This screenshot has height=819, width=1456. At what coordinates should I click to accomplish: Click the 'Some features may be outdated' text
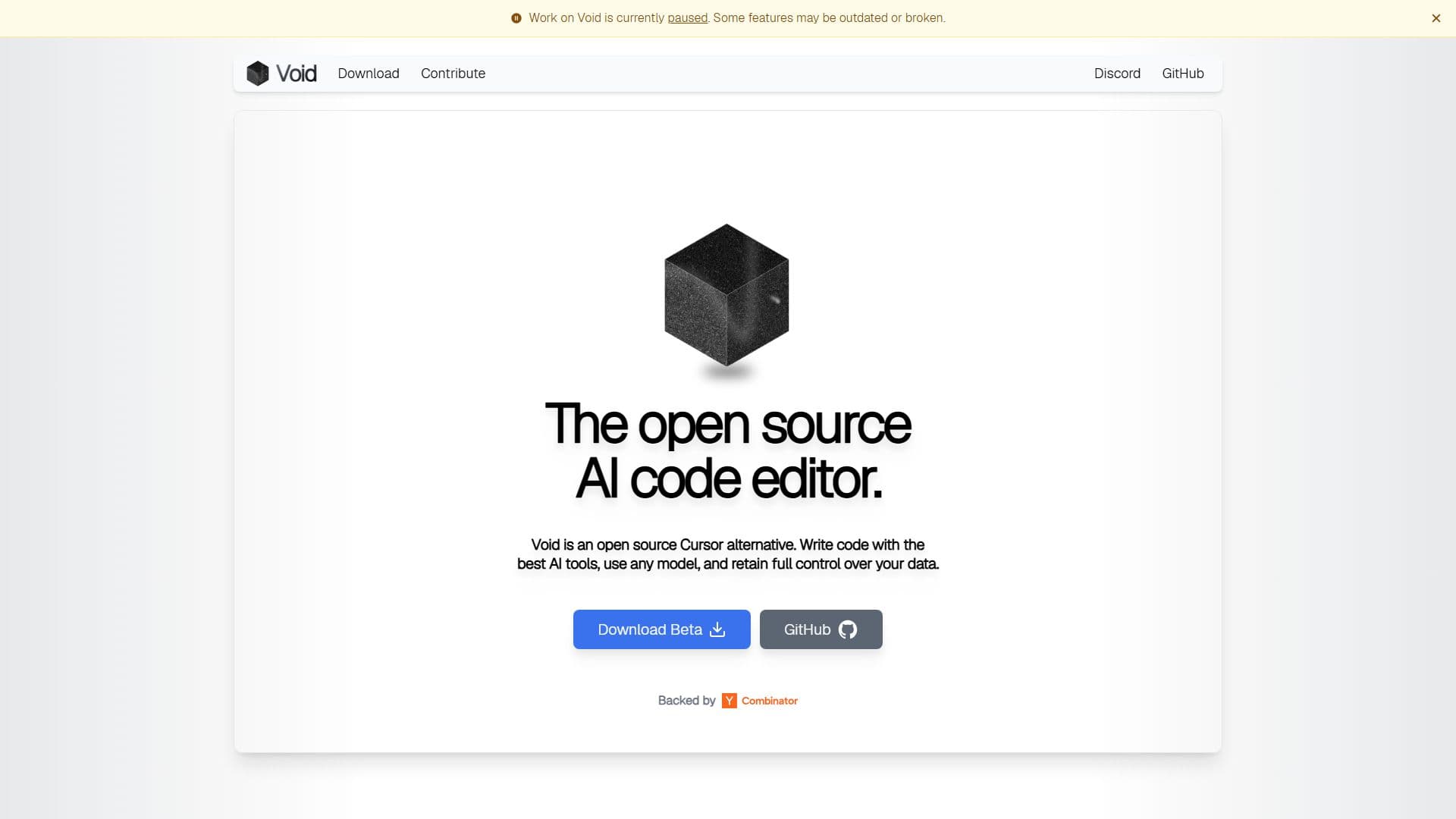pos(829,17)
